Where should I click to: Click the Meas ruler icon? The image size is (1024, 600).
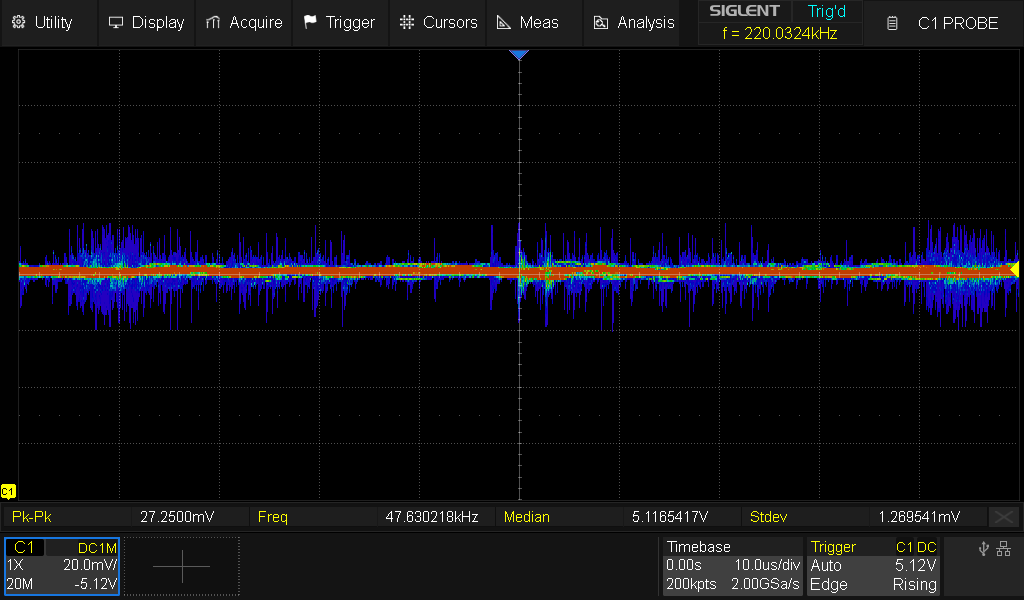click(504, 22)
